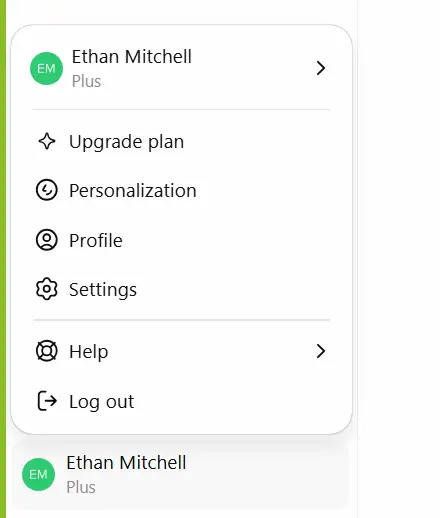This screenshot has width=440, height=518.
Task: Select the Personalization menu item
Action: click(181, 190)
